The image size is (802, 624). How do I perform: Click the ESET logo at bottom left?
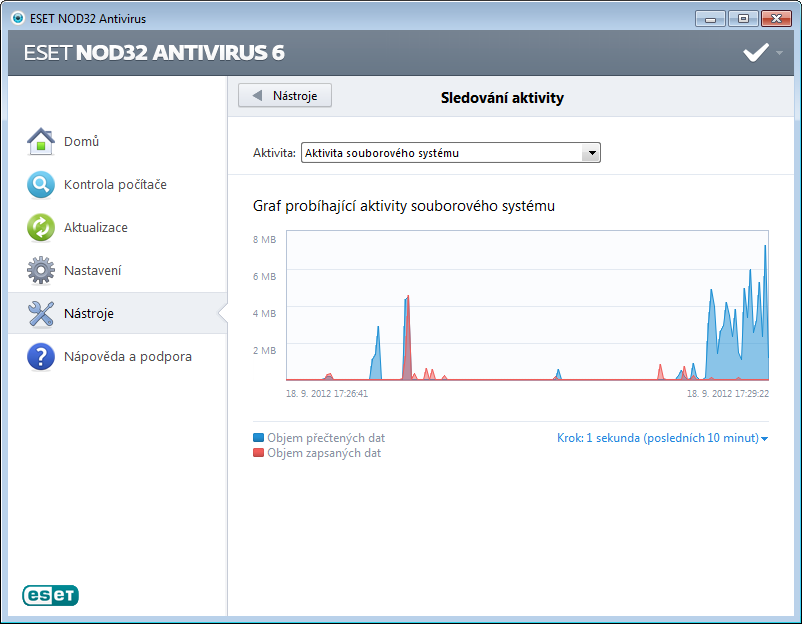pos(50,595)
